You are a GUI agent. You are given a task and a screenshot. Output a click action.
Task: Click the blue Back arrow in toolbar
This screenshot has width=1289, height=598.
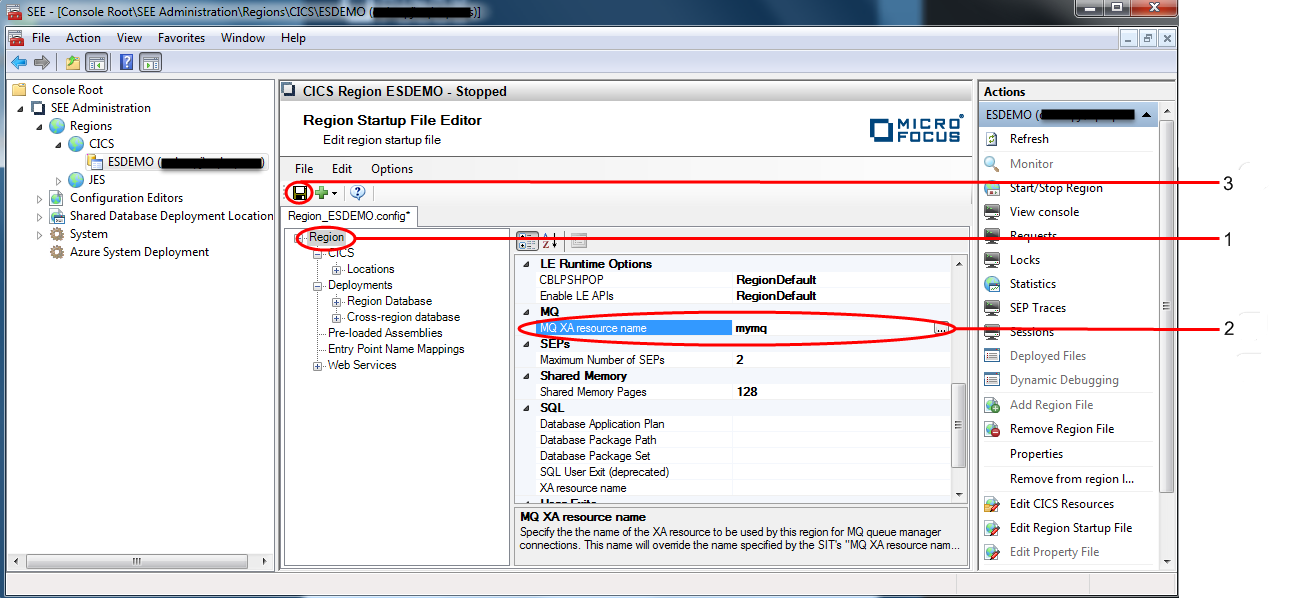19,62
